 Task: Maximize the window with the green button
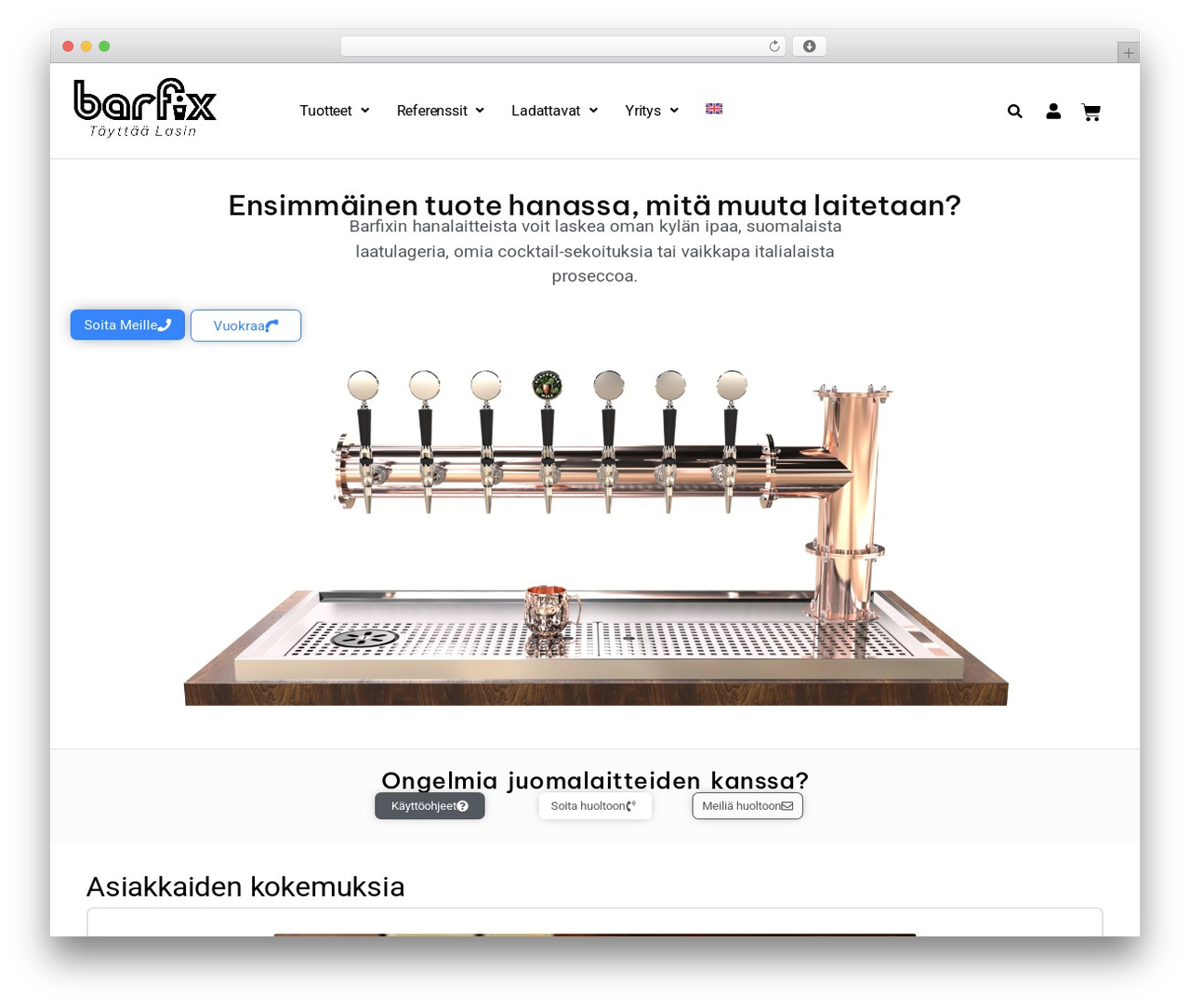104,46
